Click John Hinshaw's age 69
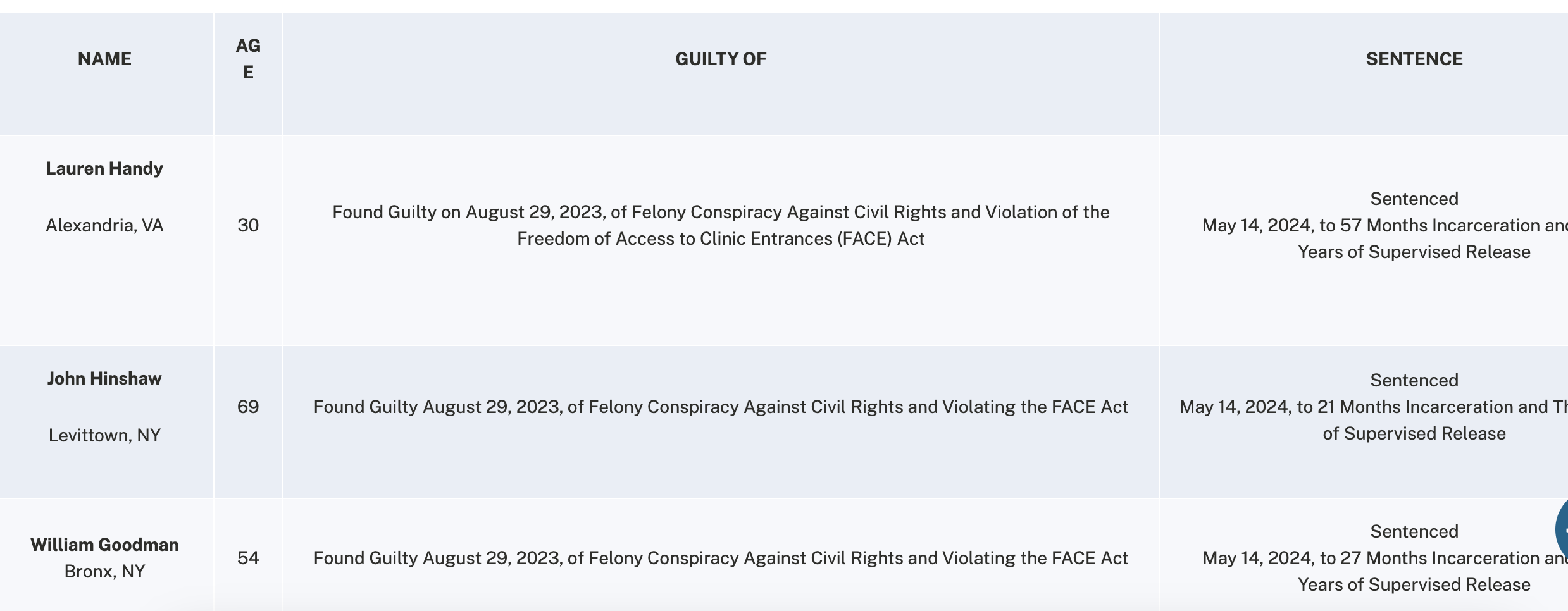 pyautogui.click(x=248, y=407)
